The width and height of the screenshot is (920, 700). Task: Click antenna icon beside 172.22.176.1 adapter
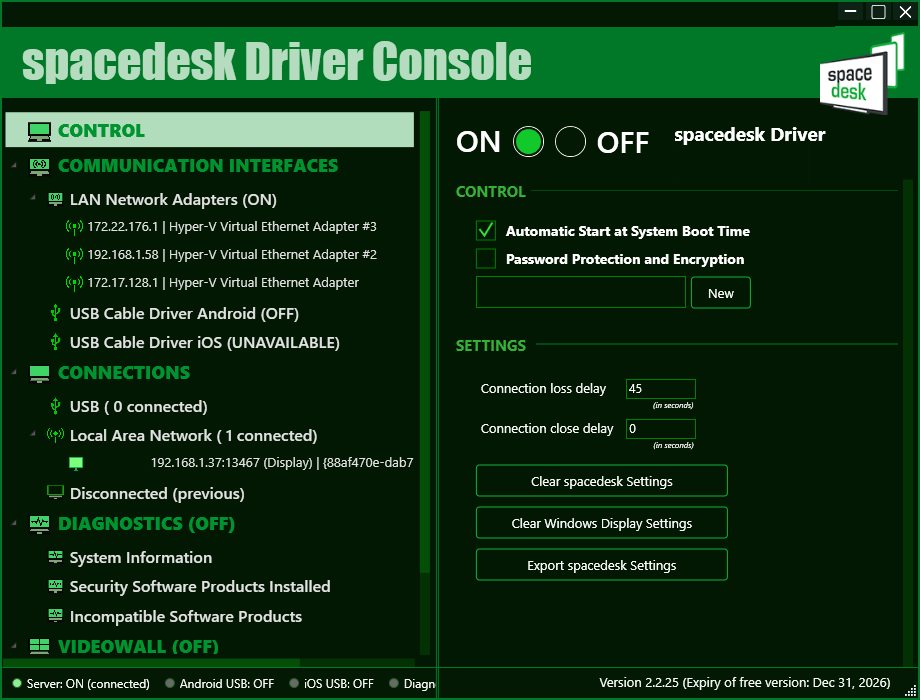tap(74, 226)
